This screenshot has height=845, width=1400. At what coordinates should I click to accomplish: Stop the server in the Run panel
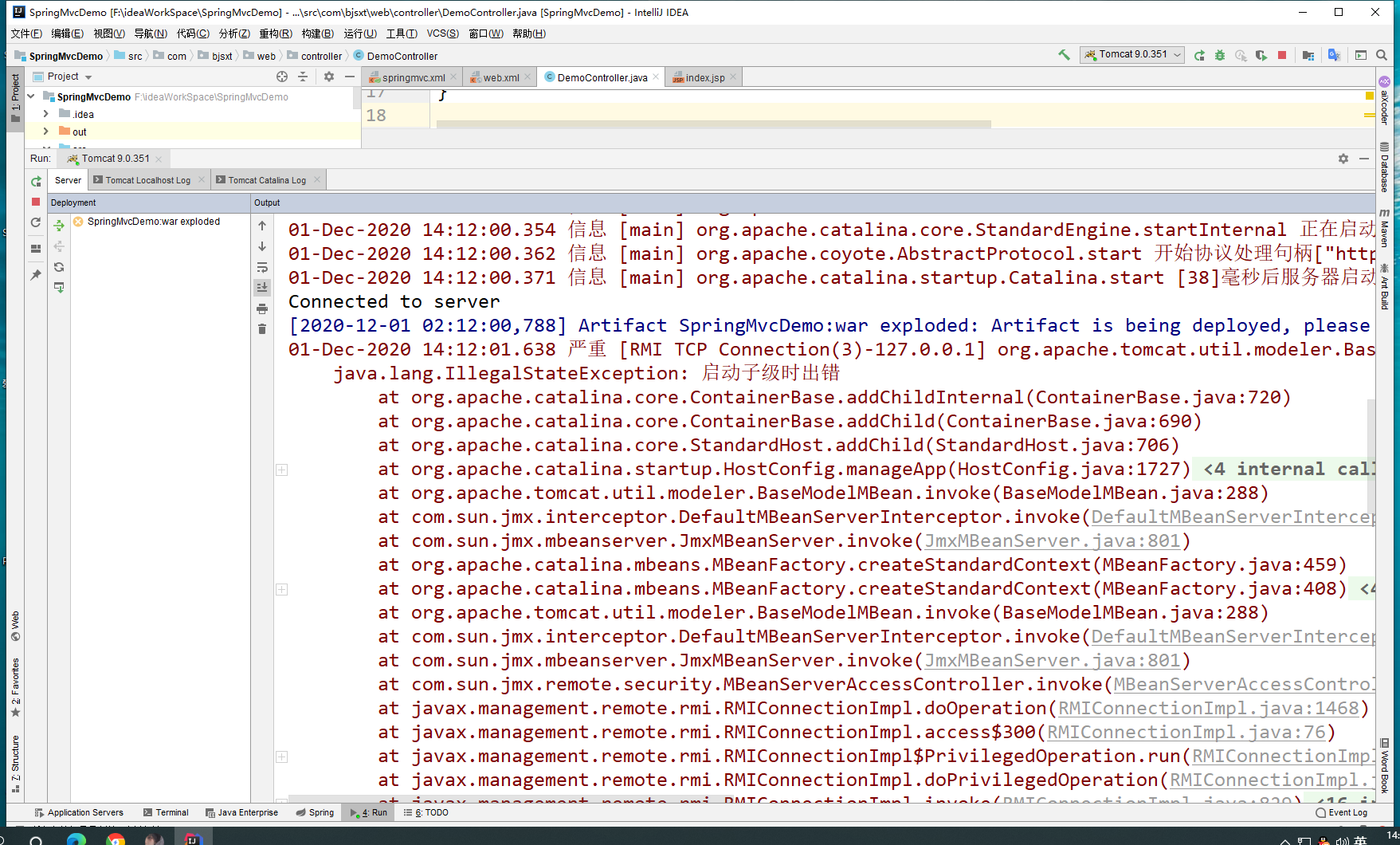(36, 202)
